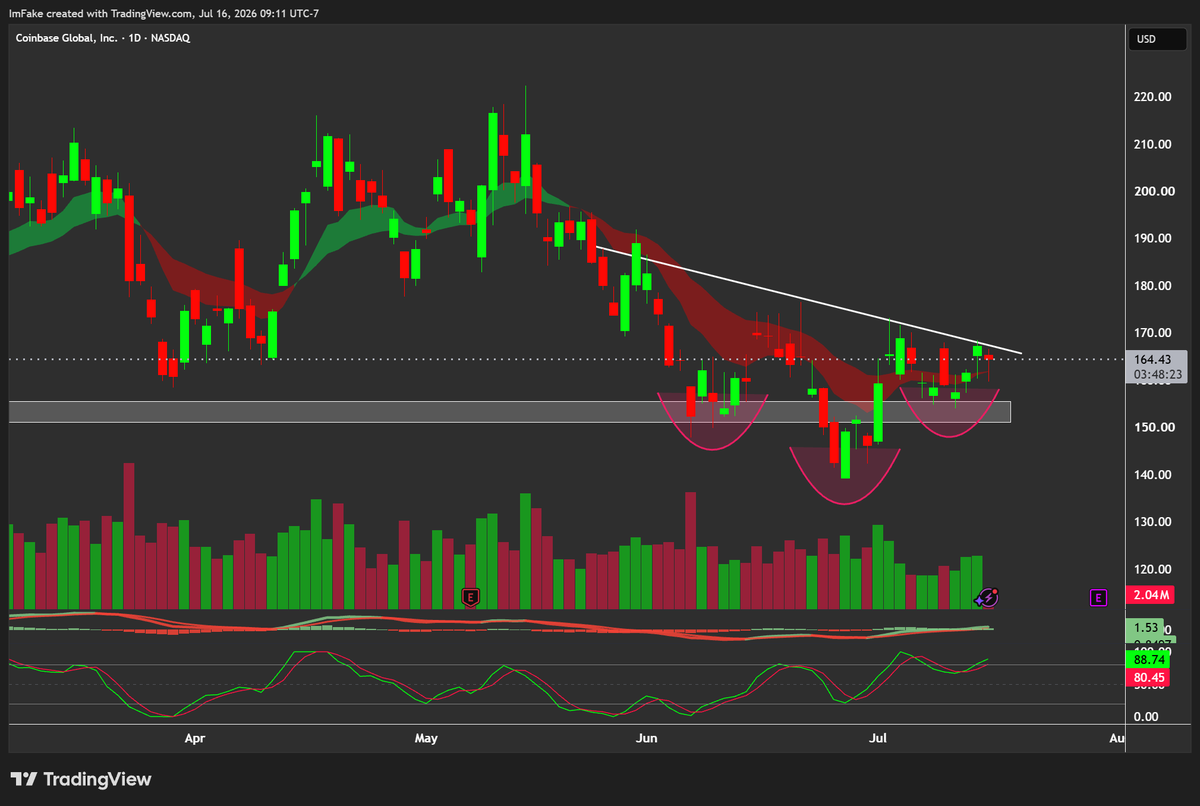Click the Jun label on time axis
The image size is (1200, 806).
point(647,739)
